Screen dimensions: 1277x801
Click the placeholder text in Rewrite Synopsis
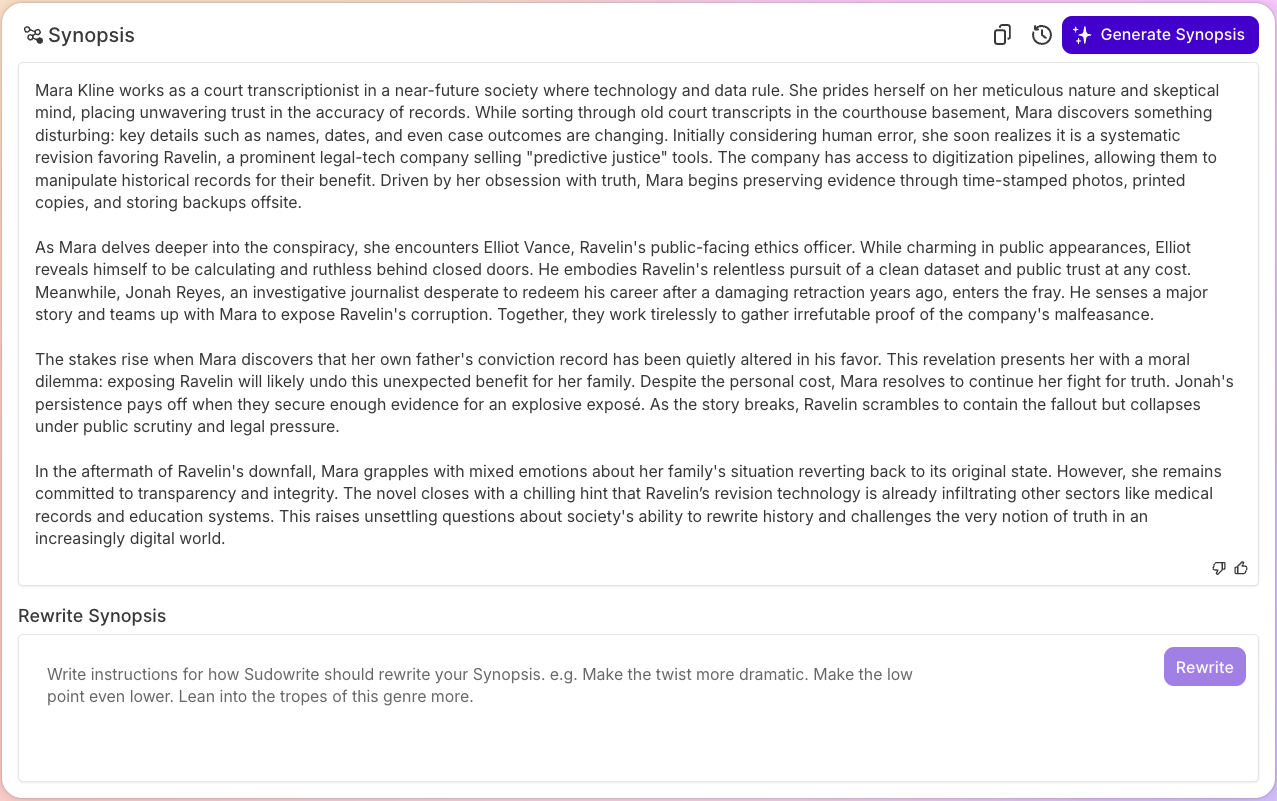click(479, 685)
